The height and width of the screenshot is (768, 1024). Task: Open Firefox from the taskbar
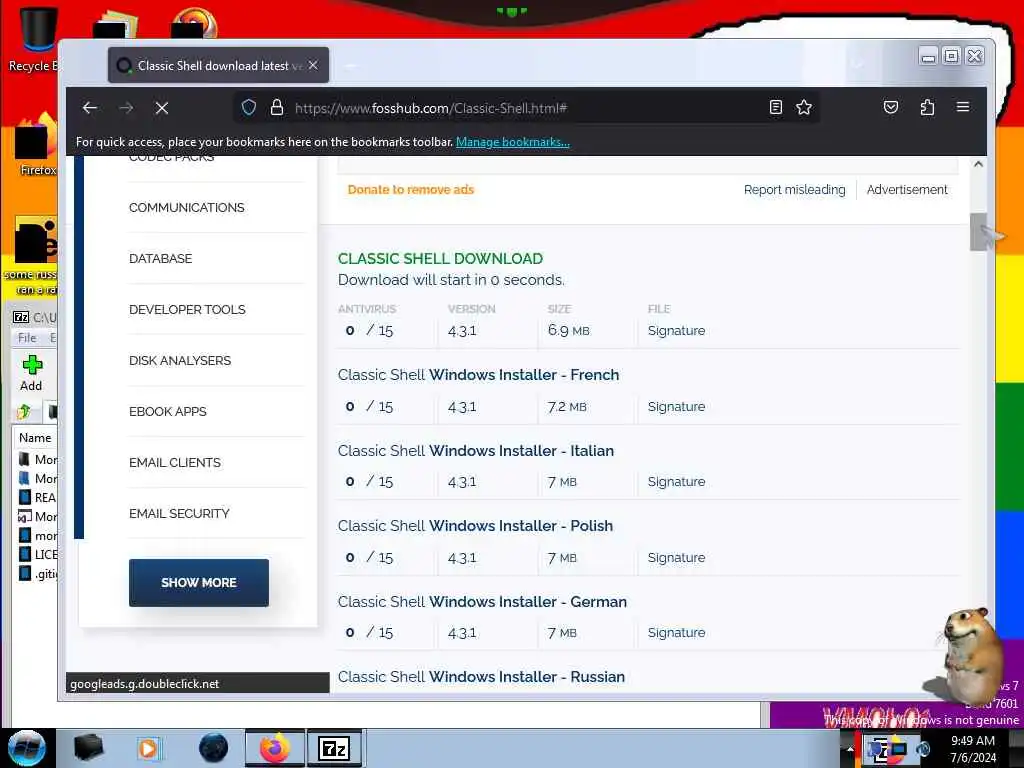(275, 748)
